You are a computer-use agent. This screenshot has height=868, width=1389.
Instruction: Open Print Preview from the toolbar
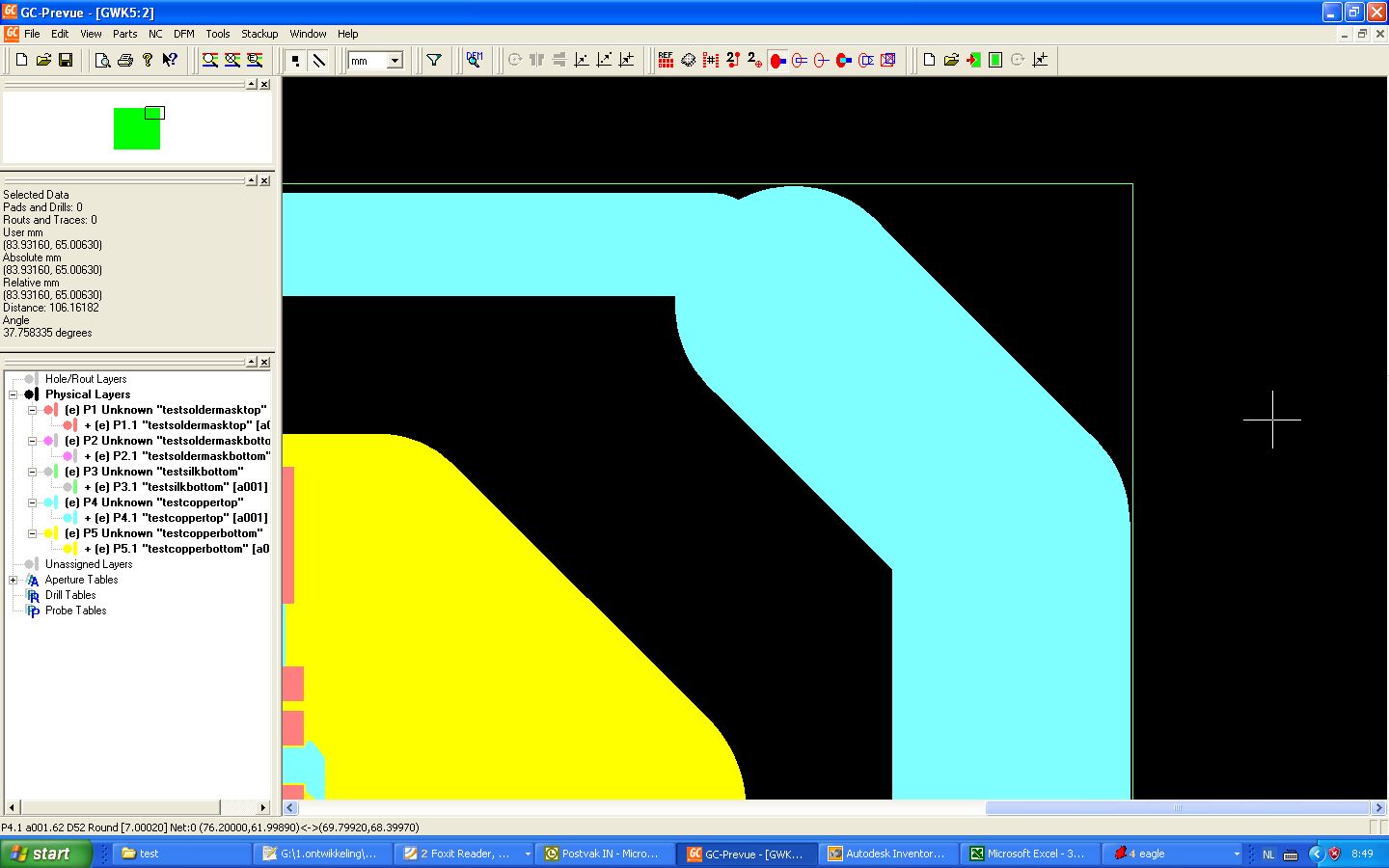tap(102, 60)
